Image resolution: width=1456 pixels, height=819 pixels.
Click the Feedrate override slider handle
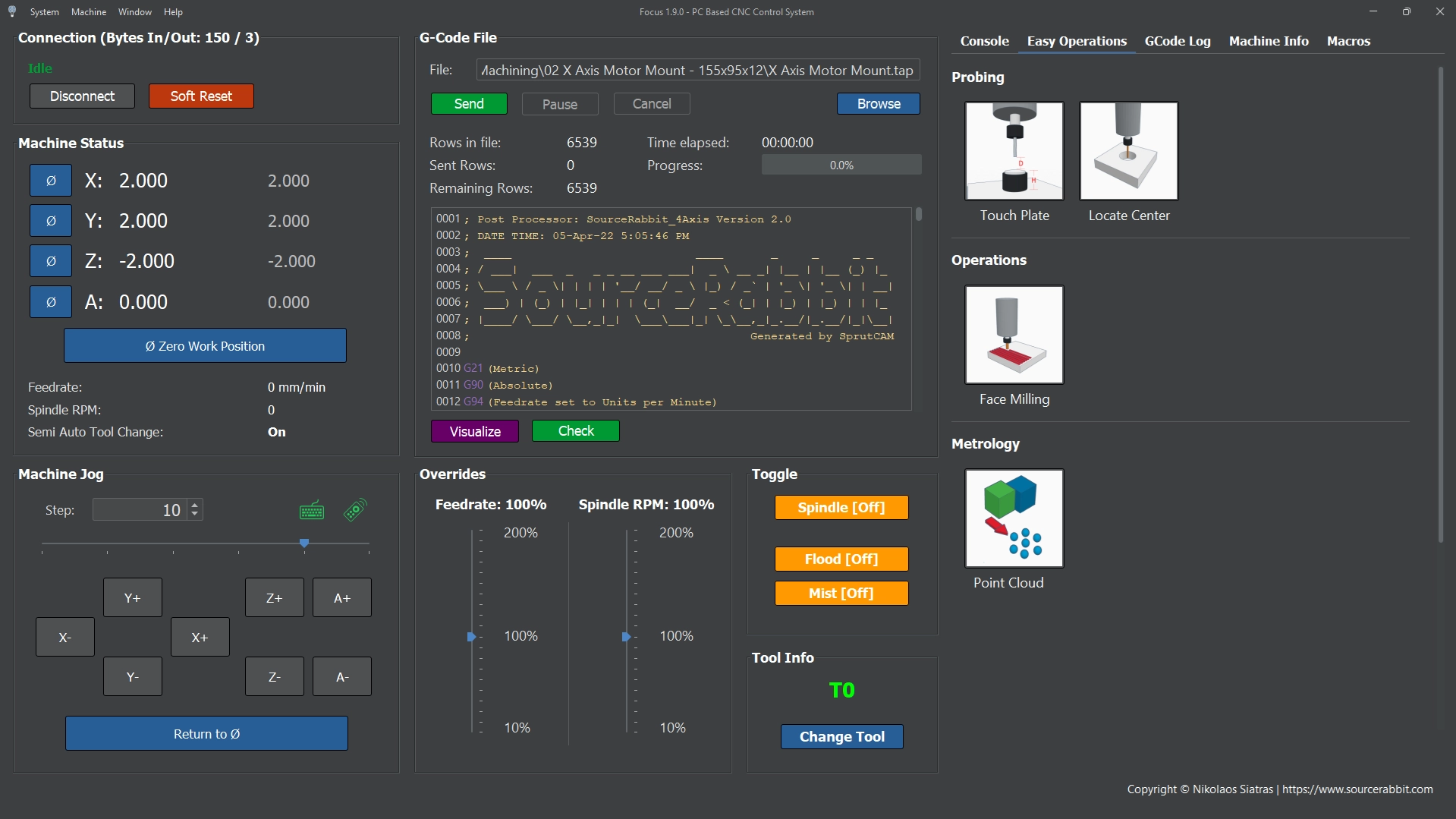click(471, 637)
